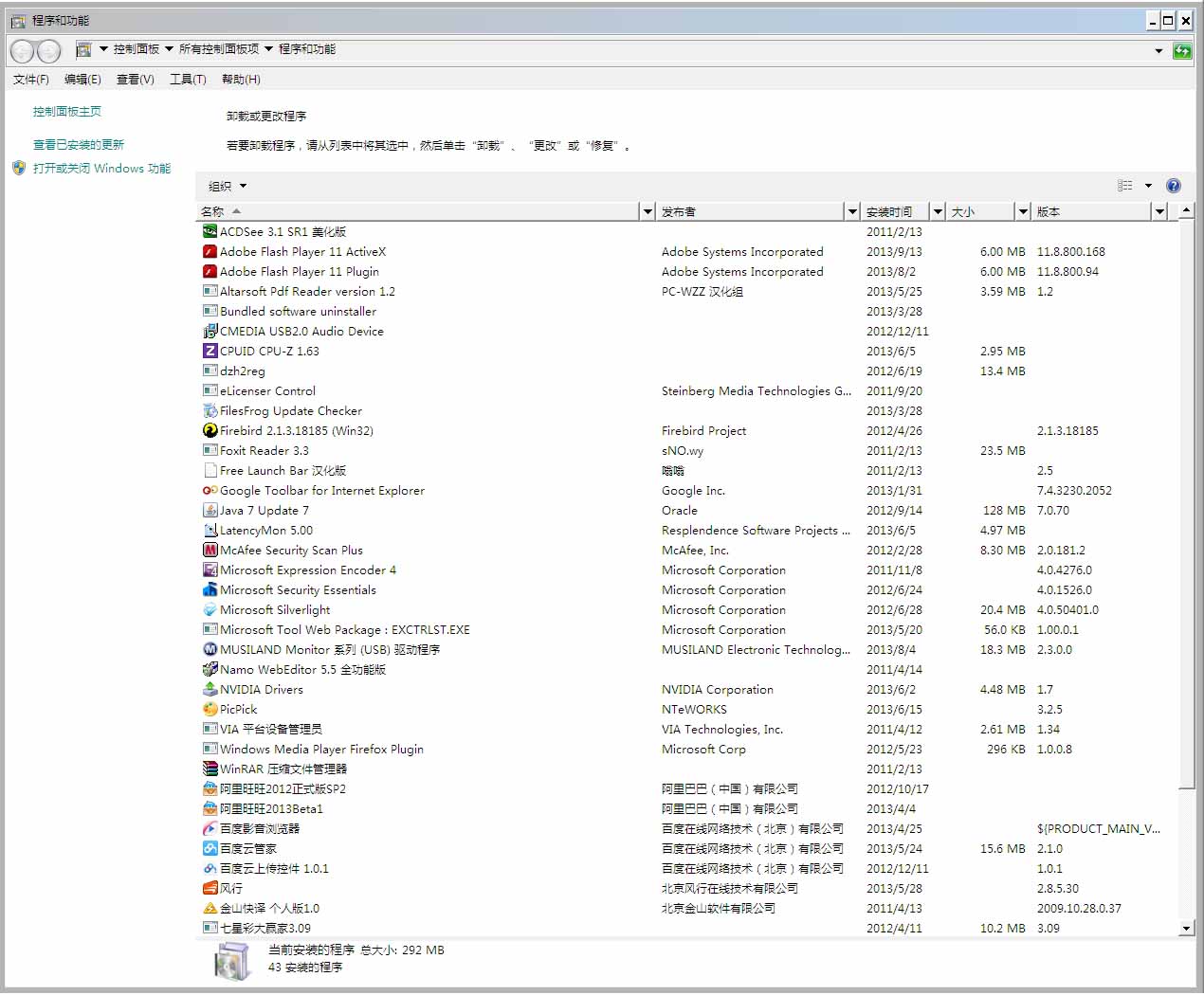The height and width of the screenshot is (995, 1204).
Task: Sort by the 安装时间 column header
Action: click(x=897, y=211)
